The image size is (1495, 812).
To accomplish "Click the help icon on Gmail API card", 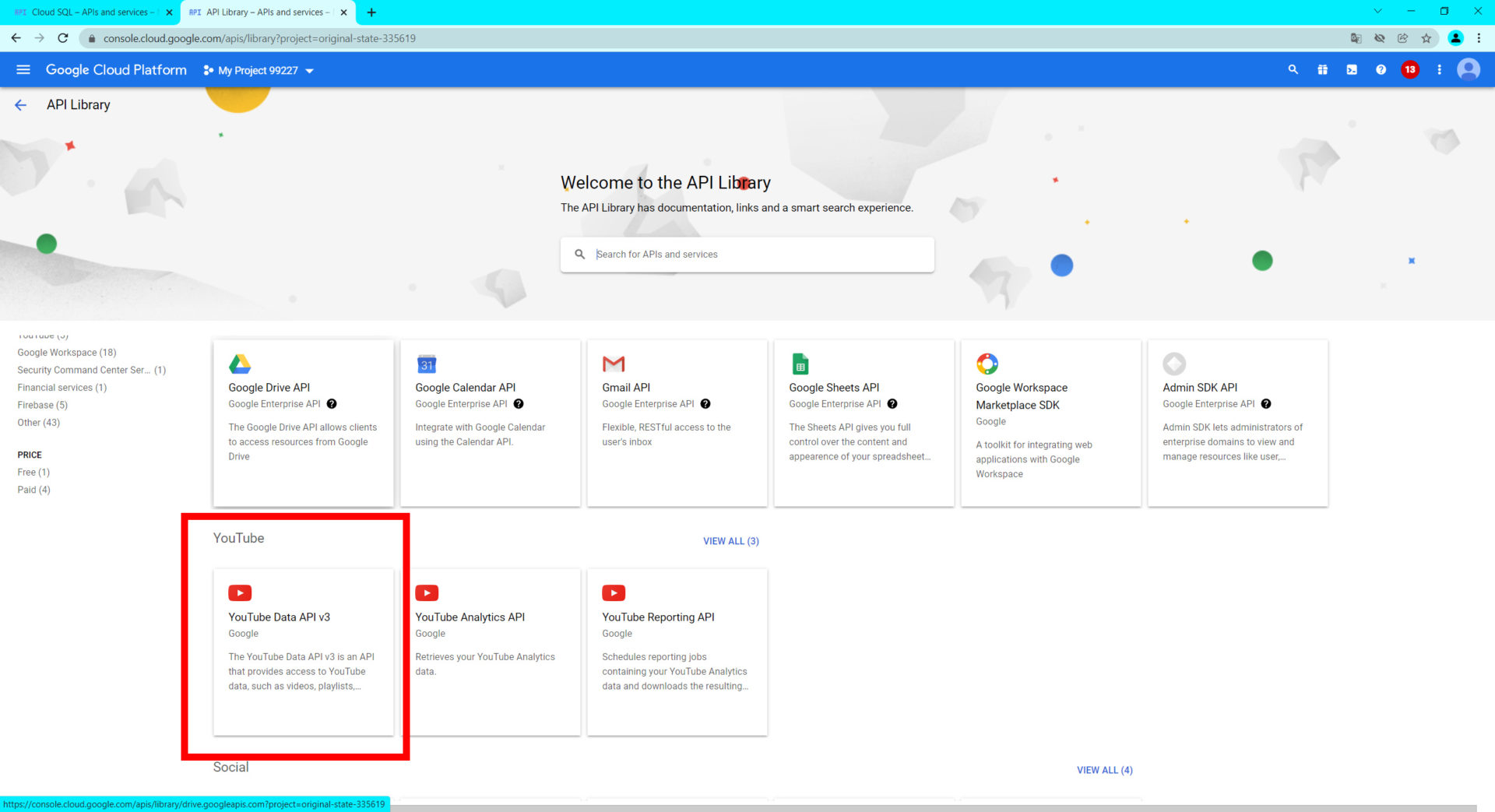I will tap(705, 404).
